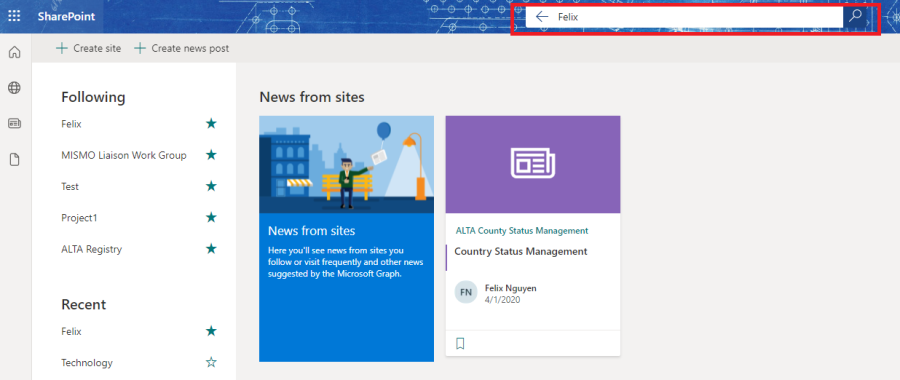900x380 pixels.
Task: Open the app launcher waffle icon
Action: click(14, 16)
